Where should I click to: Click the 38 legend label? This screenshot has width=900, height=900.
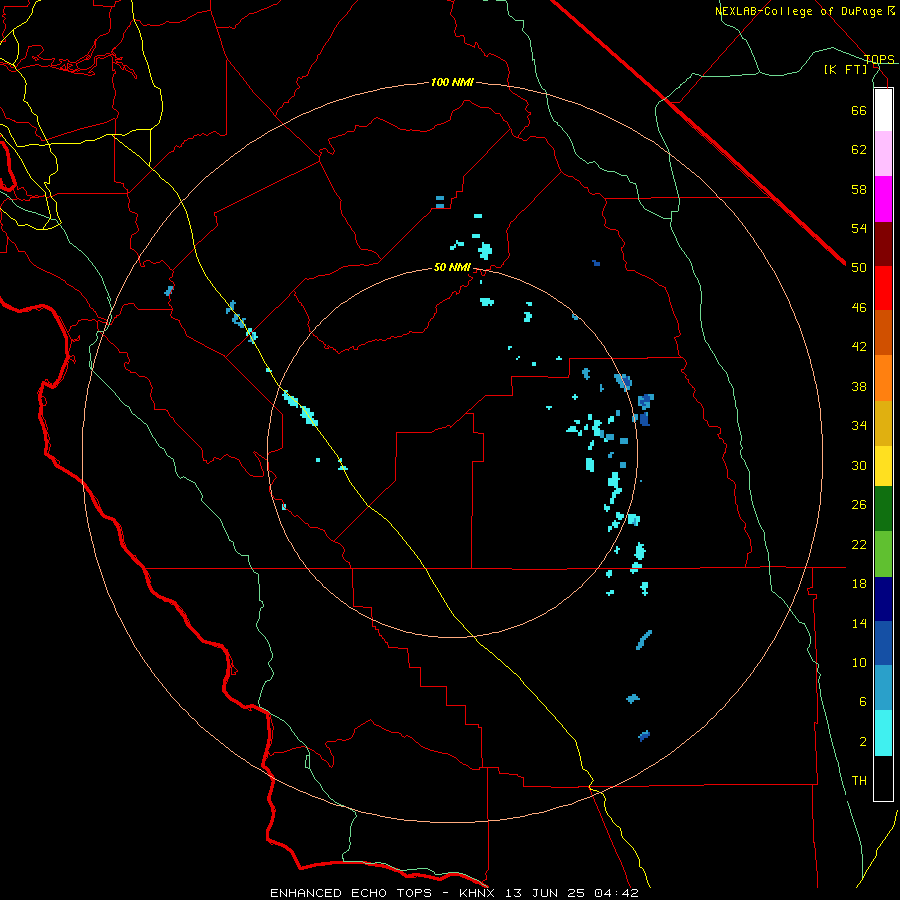click(x=859, y=386)
